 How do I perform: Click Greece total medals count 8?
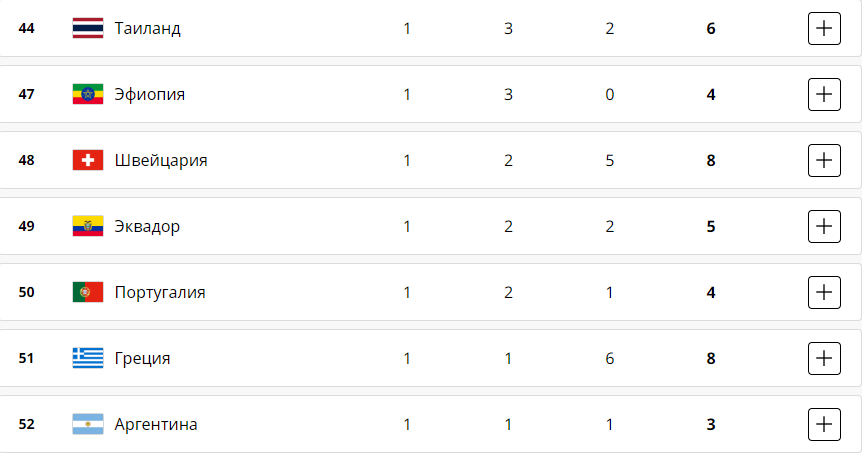click(711, 358)
